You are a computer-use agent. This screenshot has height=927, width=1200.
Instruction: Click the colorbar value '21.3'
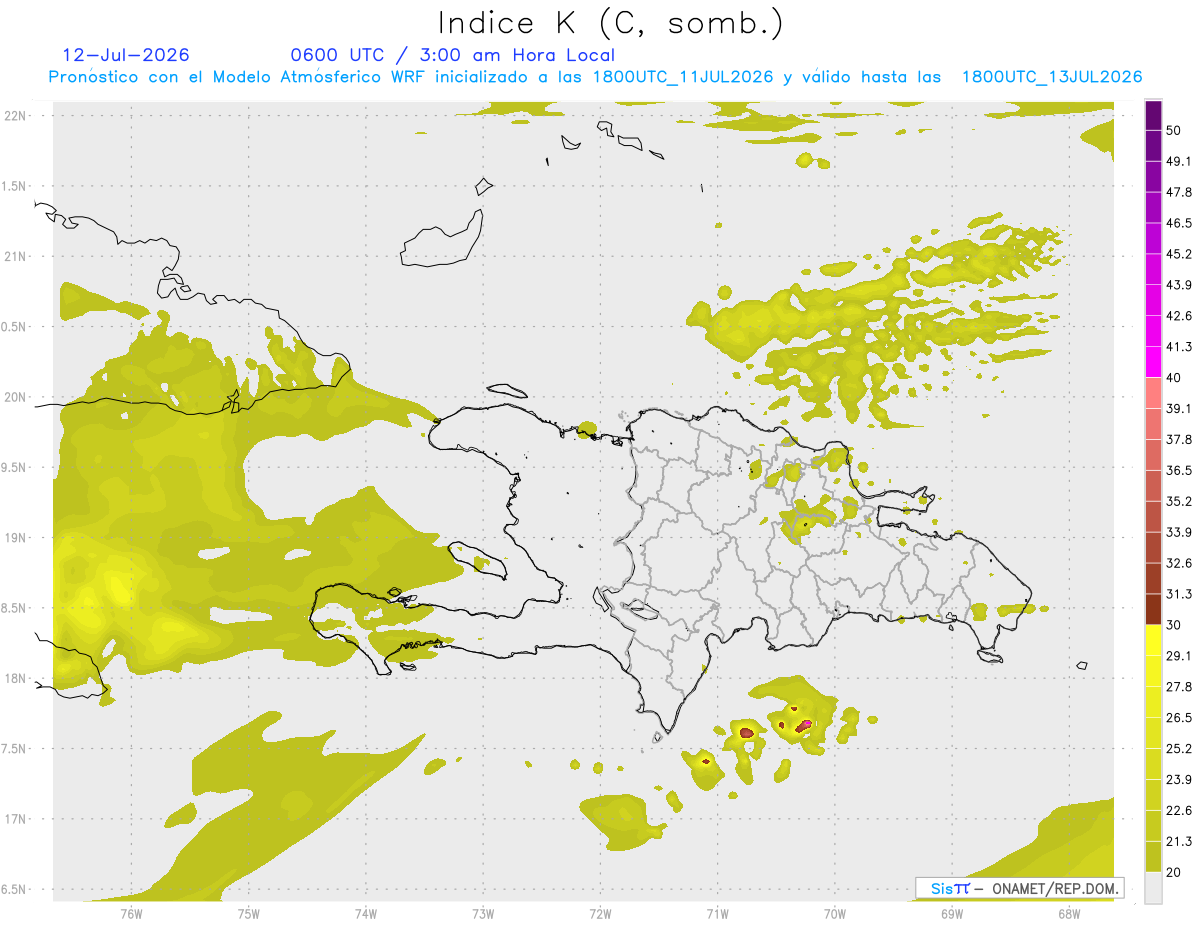(x=1179, y=842)
